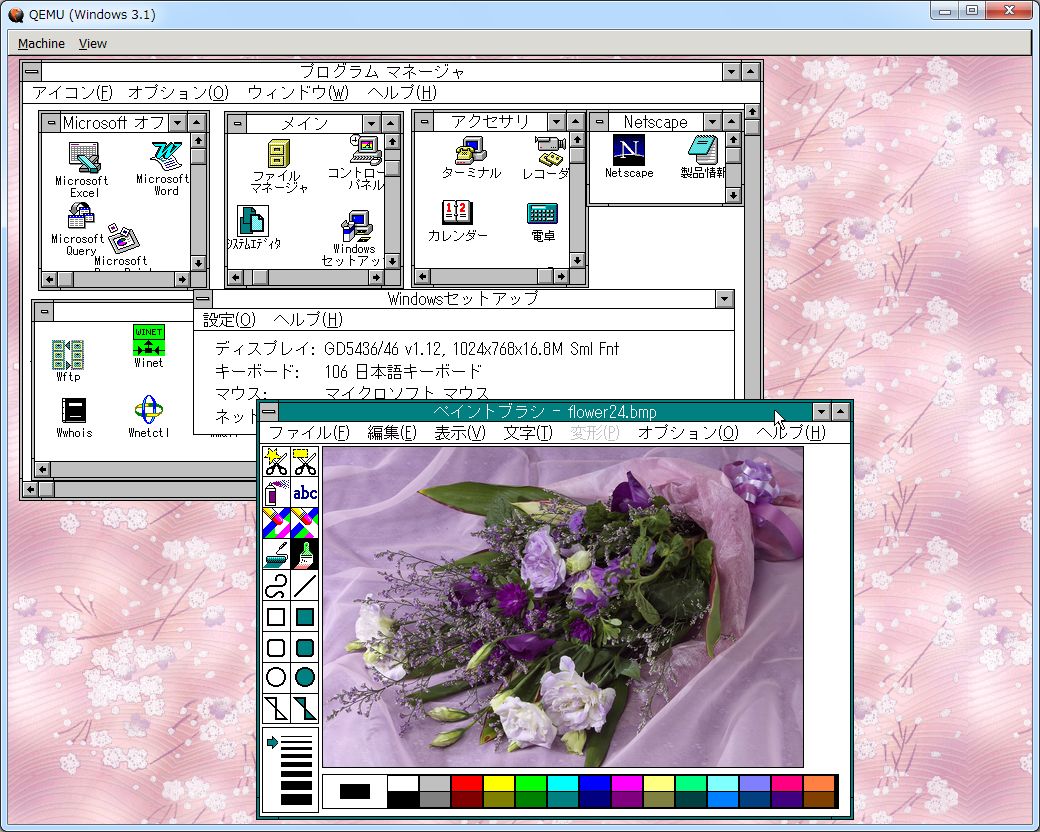This screenshot has height=832, width=1040.
Task: Select the Microsoft Query icon
Action: [x=80, y=228]
